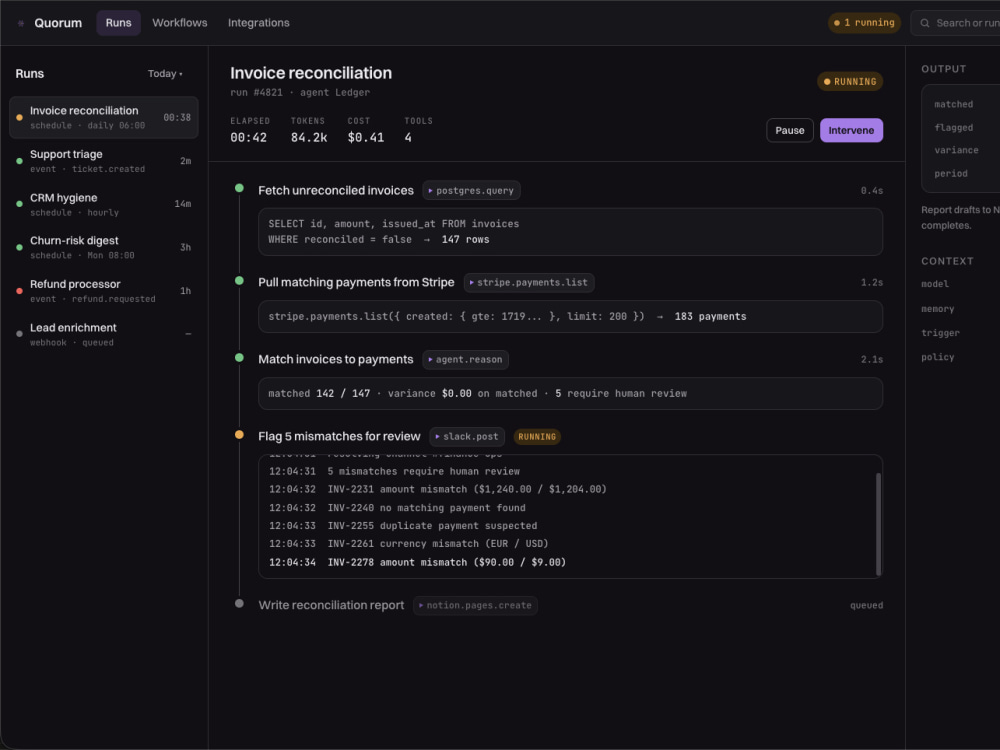
Task: Select the CRM hygiene run
Action: pyautogui.click(x=104, y=204)
